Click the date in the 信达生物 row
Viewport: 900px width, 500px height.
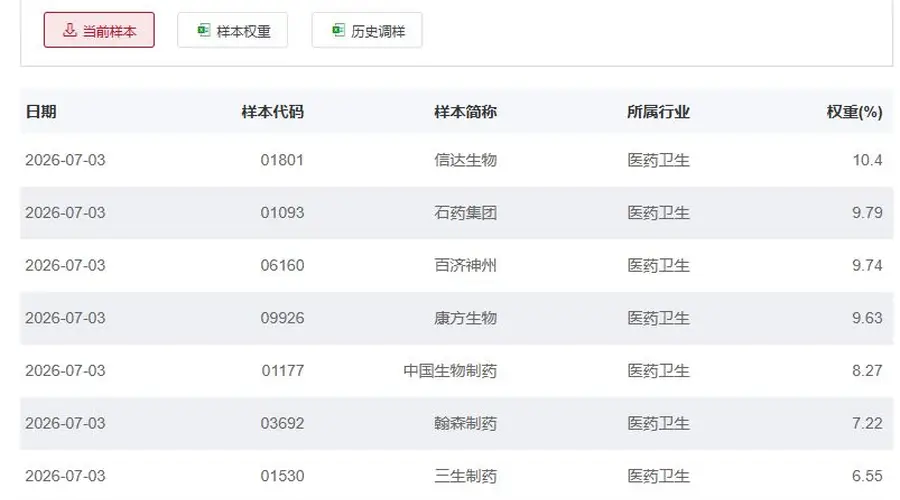tap(65, 160)
